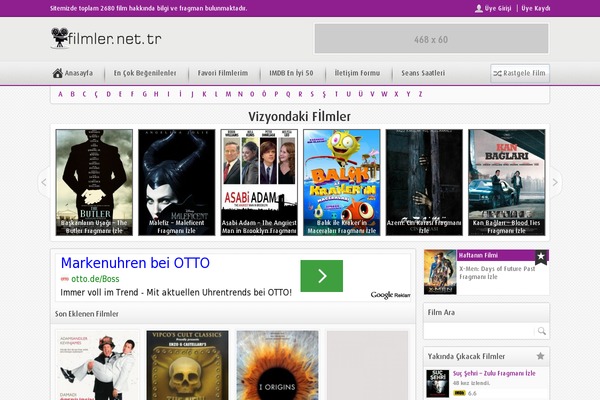The width and height of the screenshot is (600, 400).
Task: Go to Anasayfa menu item
Action: tap(78, 73)
